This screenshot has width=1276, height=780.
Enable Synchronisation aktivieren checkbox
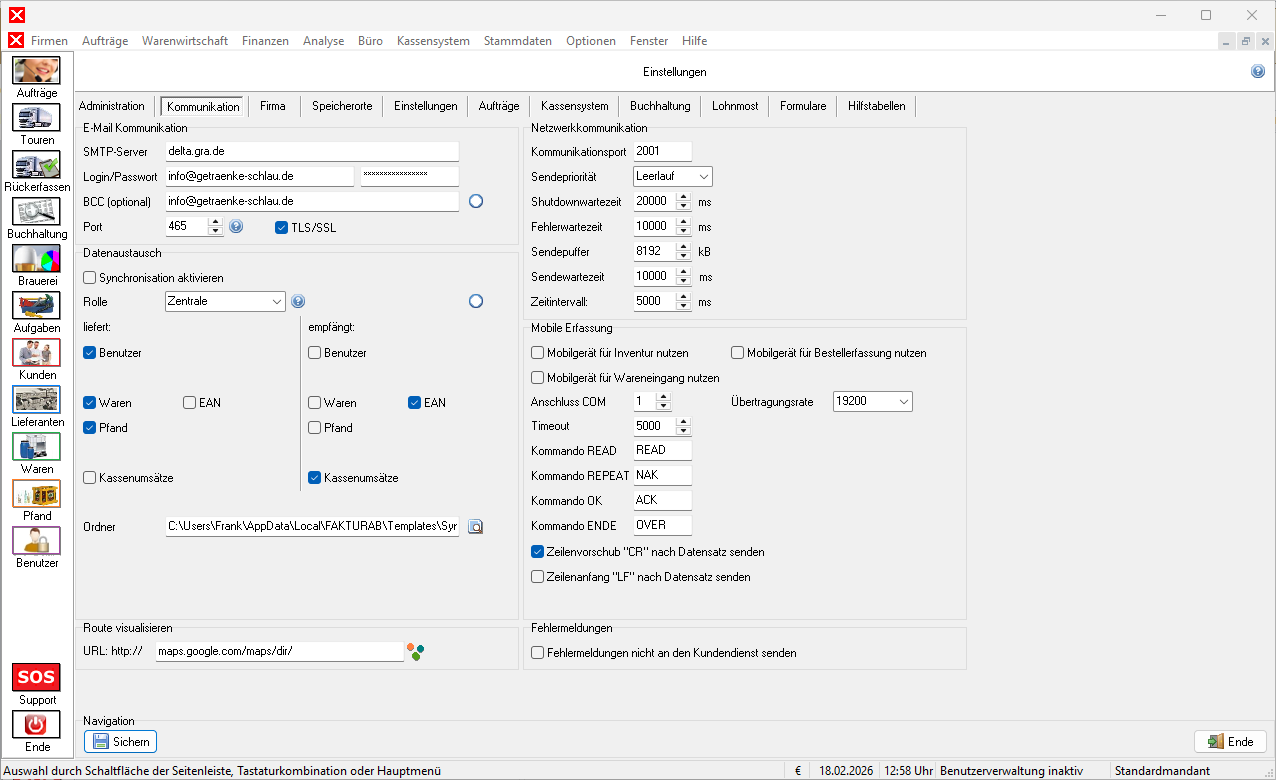pos(90,277)
